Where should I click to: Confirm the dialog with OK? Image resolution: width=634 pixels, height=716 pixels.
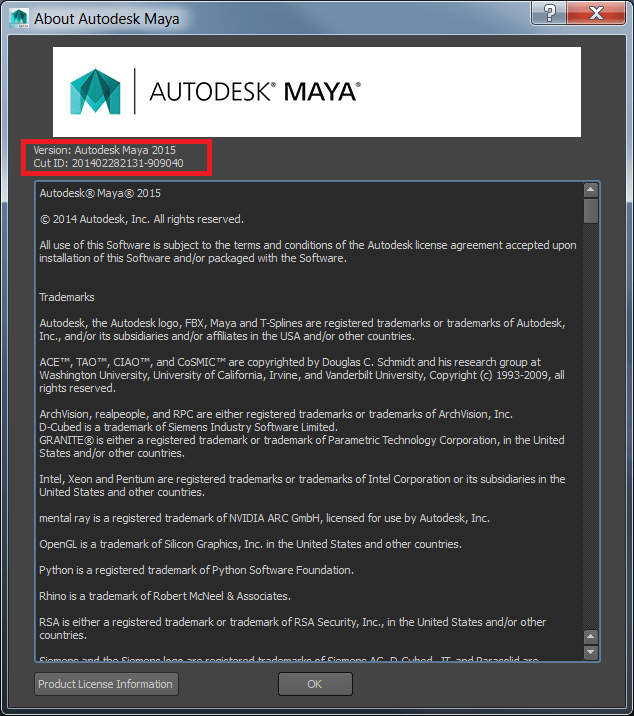click(315, 684)
